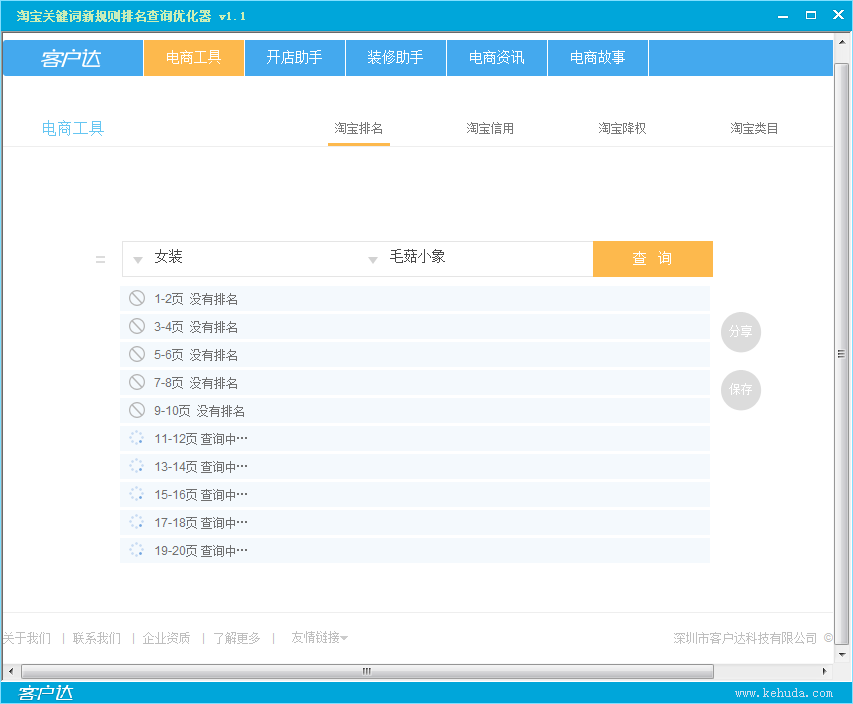Expand the 友情链接 footer dropdown
The width and height of the screenshot is (853, 704).
(x=319, y=637)
